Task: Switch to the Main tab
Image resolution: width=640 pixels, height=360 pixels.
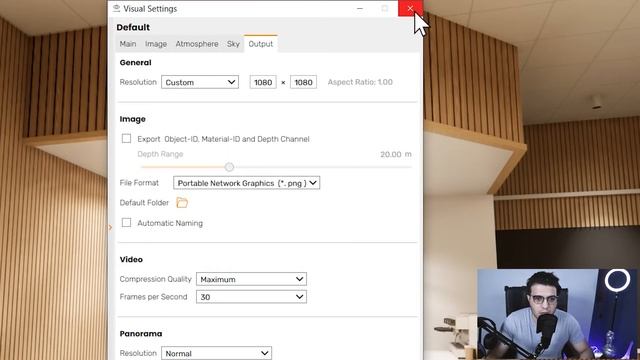Action: 128,44
